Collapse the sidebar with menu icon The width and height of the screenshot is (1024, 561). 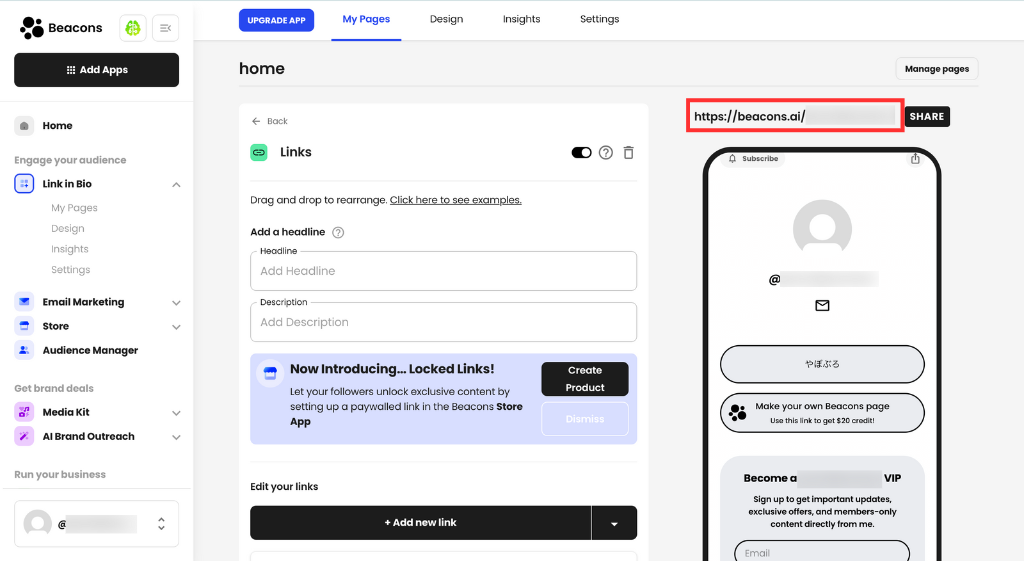165,28
